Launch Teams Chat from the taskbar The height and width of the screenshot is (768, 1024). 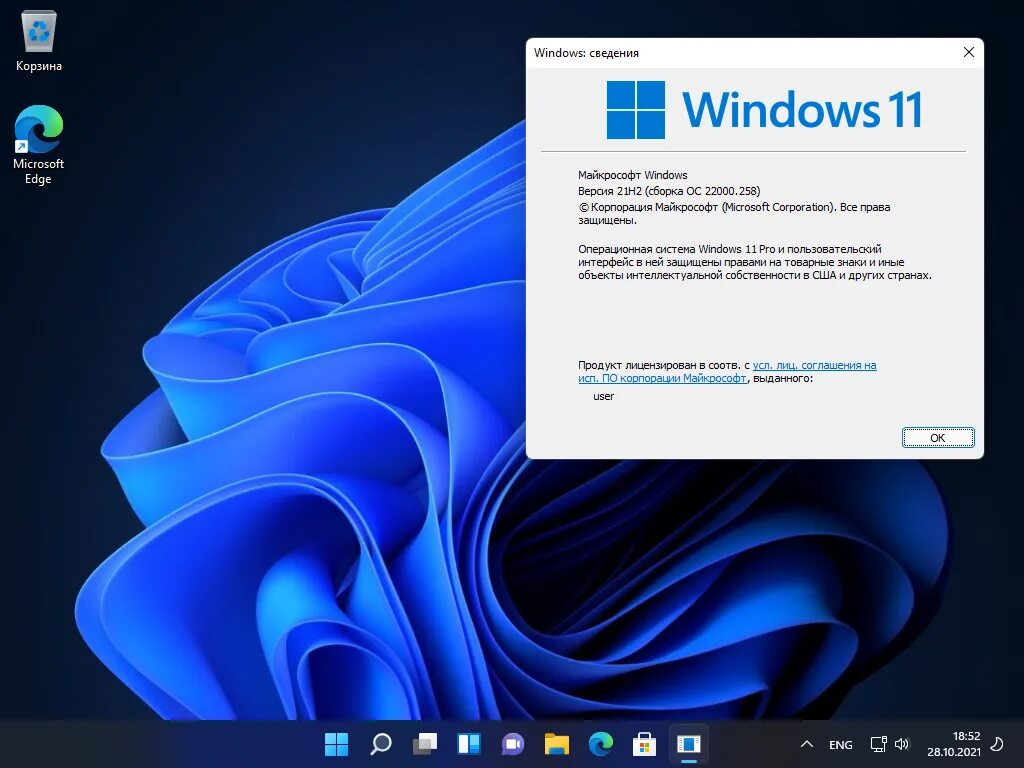pos(513,744)
